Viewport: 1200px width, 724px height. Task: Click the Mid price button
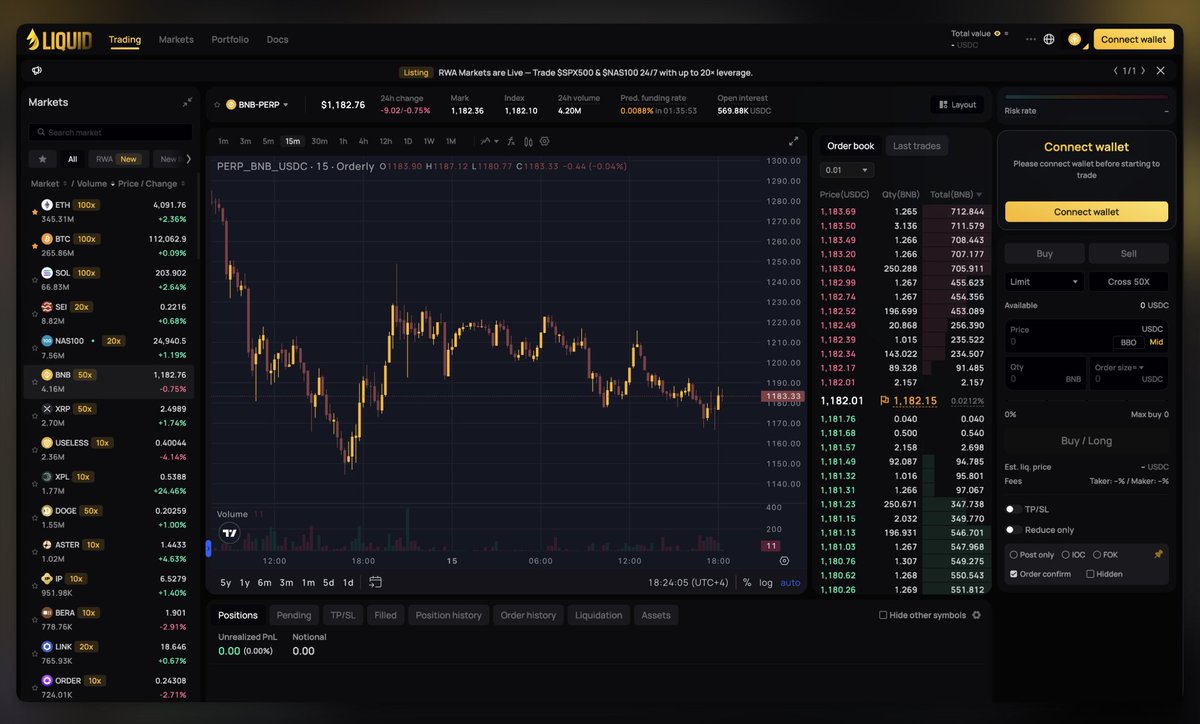coord(1156,342)
